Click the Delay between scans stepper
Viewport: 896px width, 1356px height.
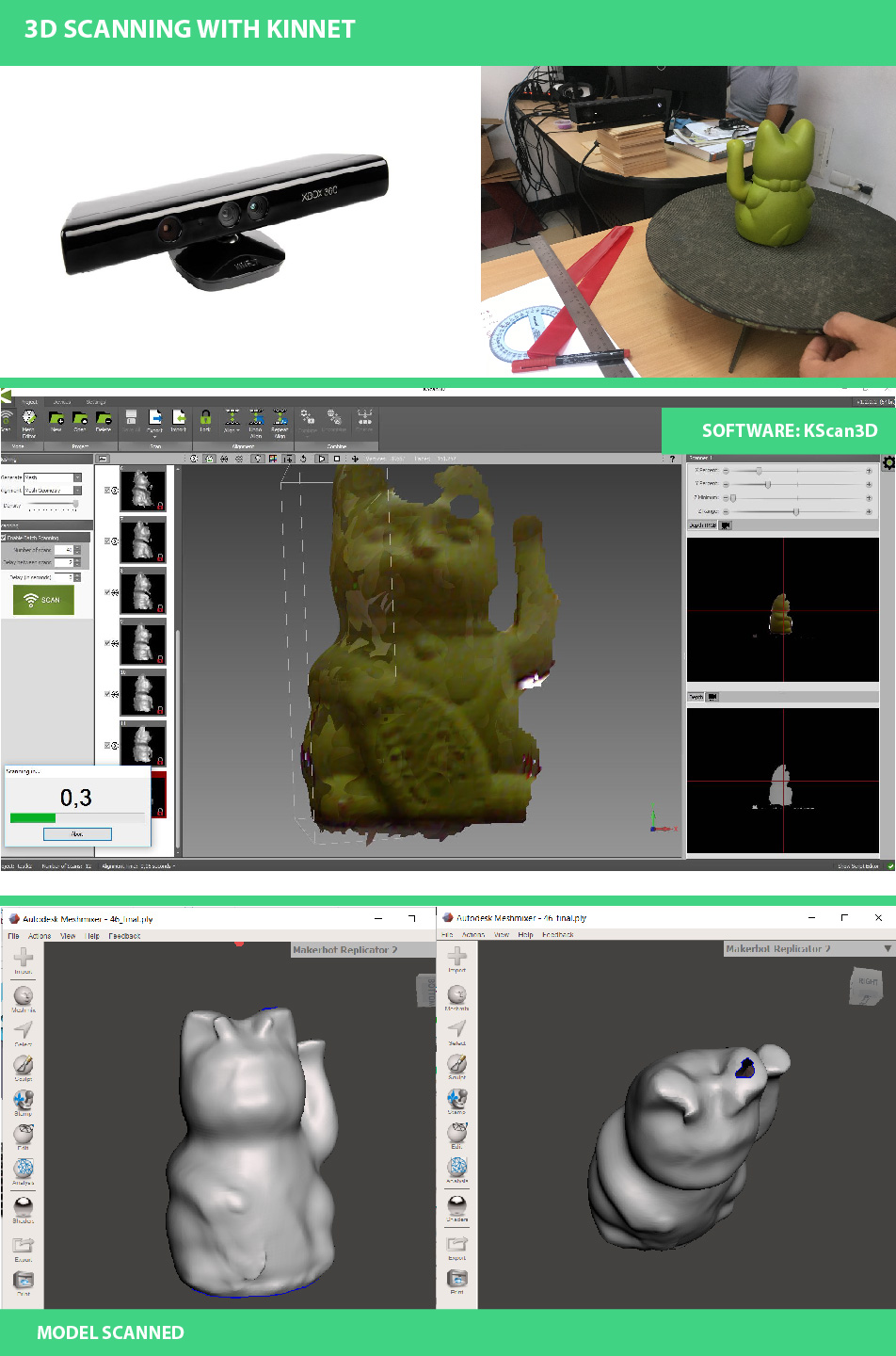pyautogui.click(x=68, y=562)
